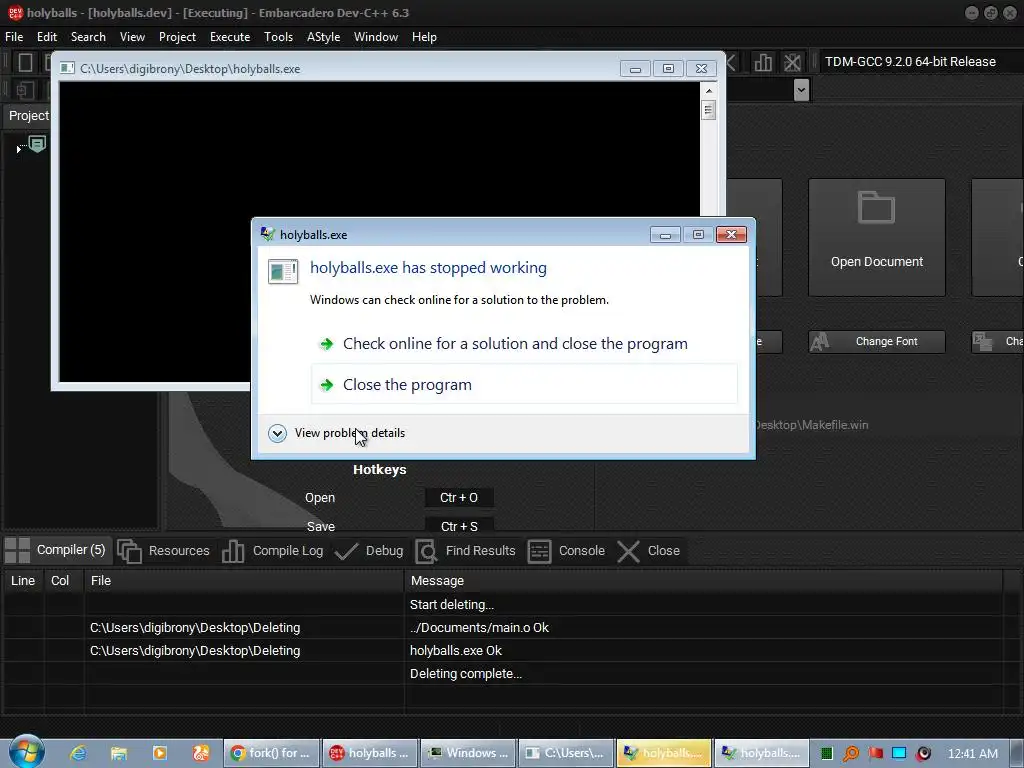Click the New file icon in Dev-C++ toolbar
This screenshot has width=1024, height=768.
pos(25,62)
